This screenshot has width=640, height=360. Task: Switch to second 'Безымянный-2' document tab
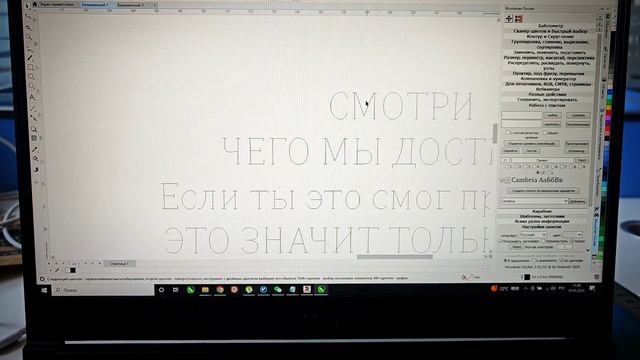coord(131,5)
